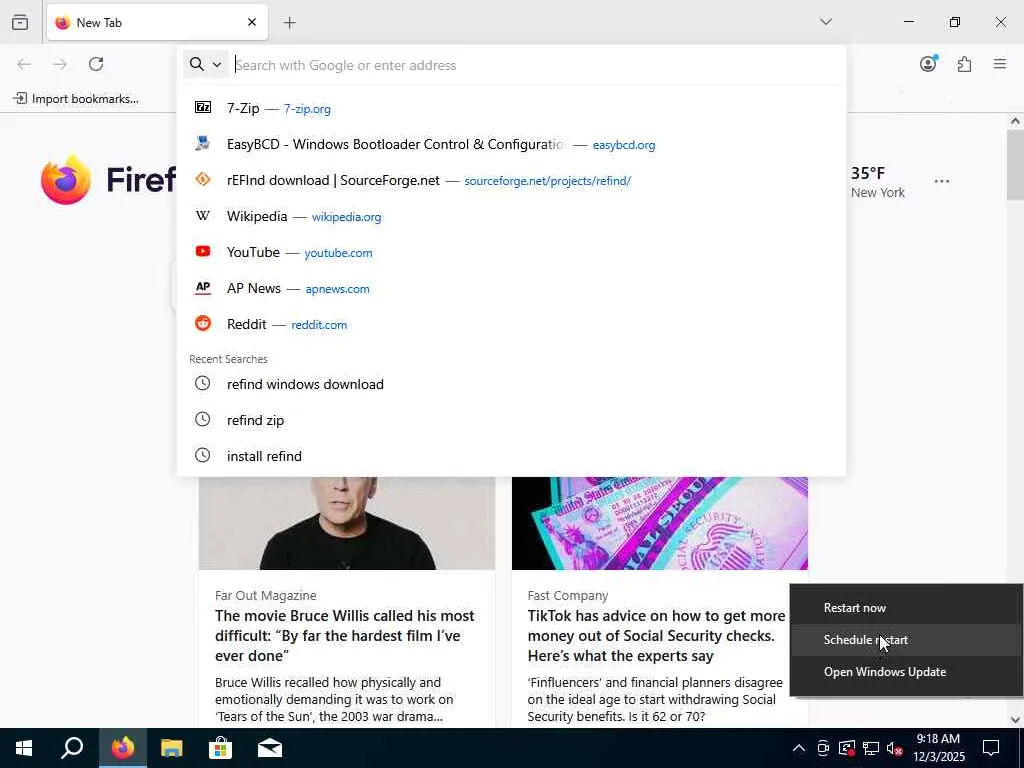The height and width of the screenshot is (768, 1024).
Task: Close the New Tab tab
Action: (x=252, y=22)
